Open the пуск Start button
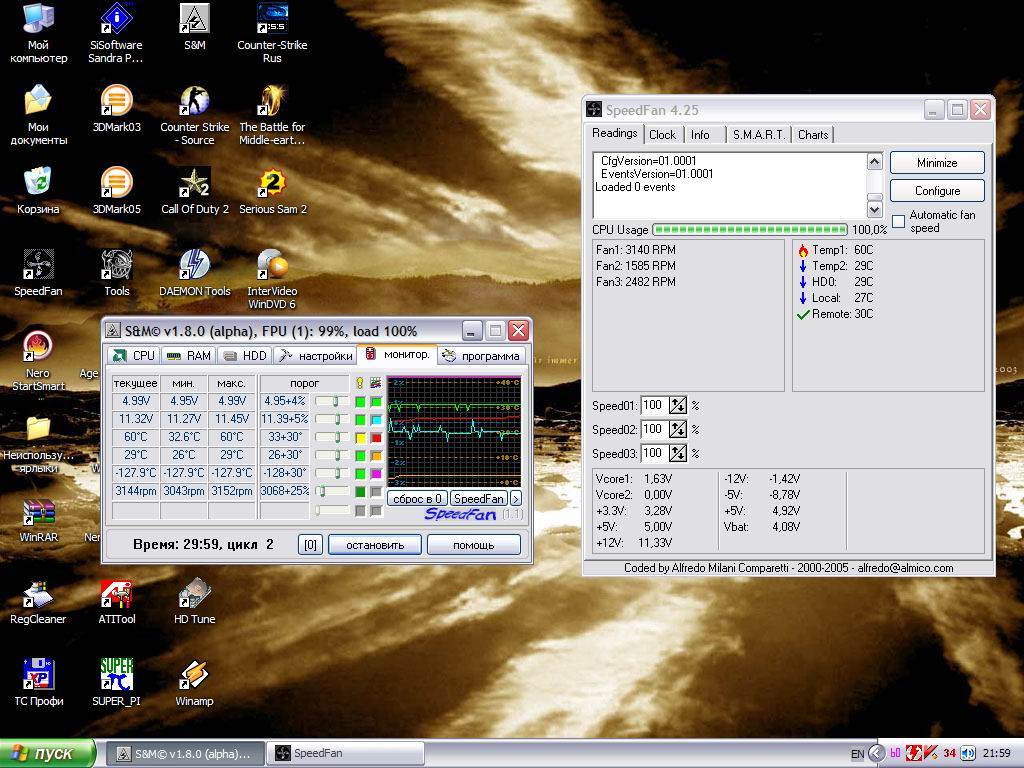This screenshot has width=1024, height=768. tap(47, 753)
